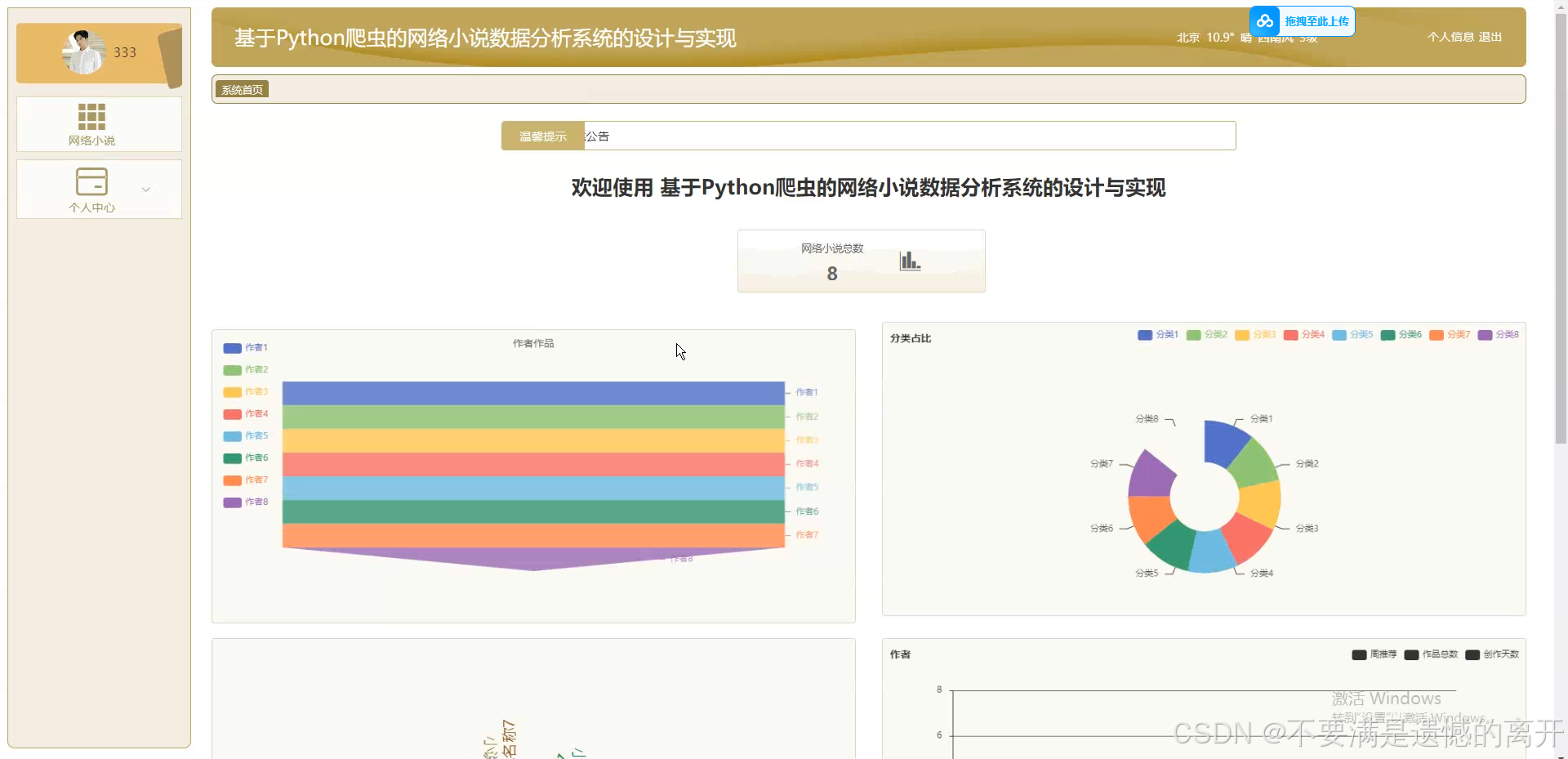Click the dark green 作者6 funnel band

click(x=533, y=511)
